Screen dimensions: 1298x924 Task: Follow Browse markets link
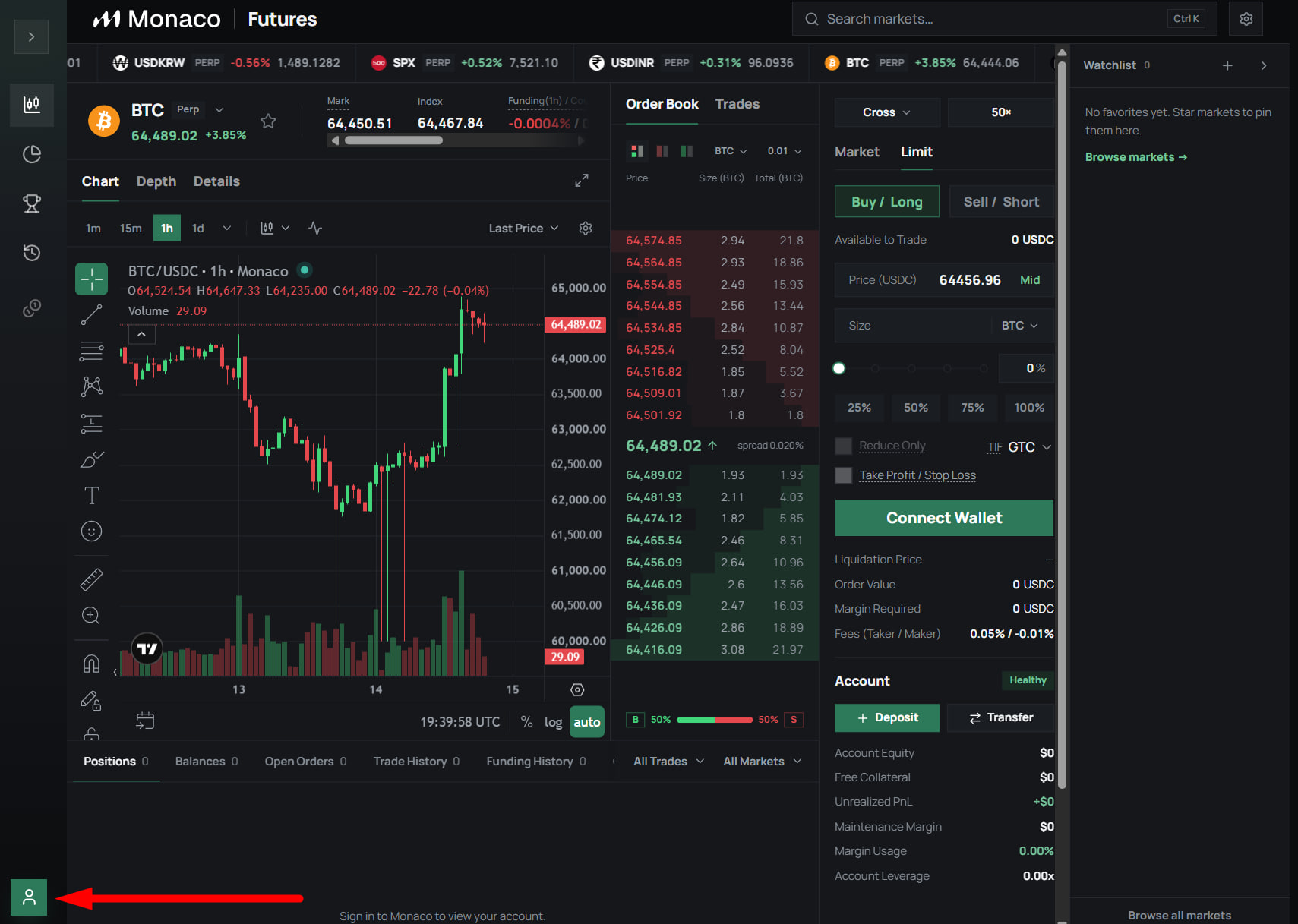tap(1136, 157)
